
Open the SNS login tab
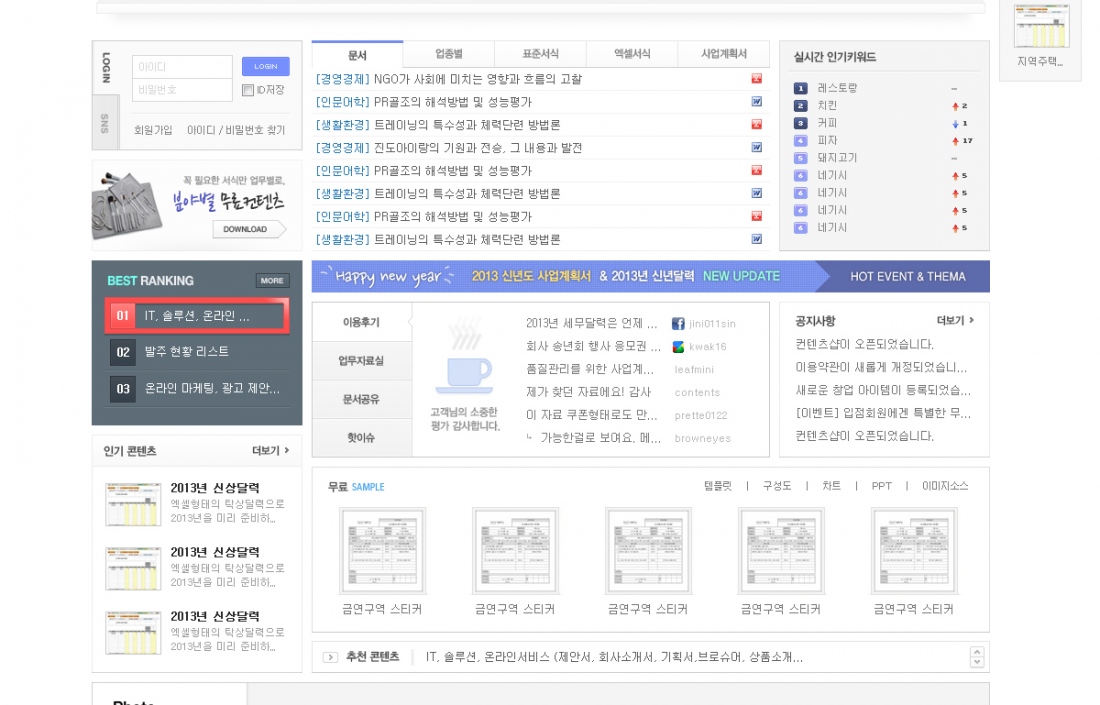point(105,123)
